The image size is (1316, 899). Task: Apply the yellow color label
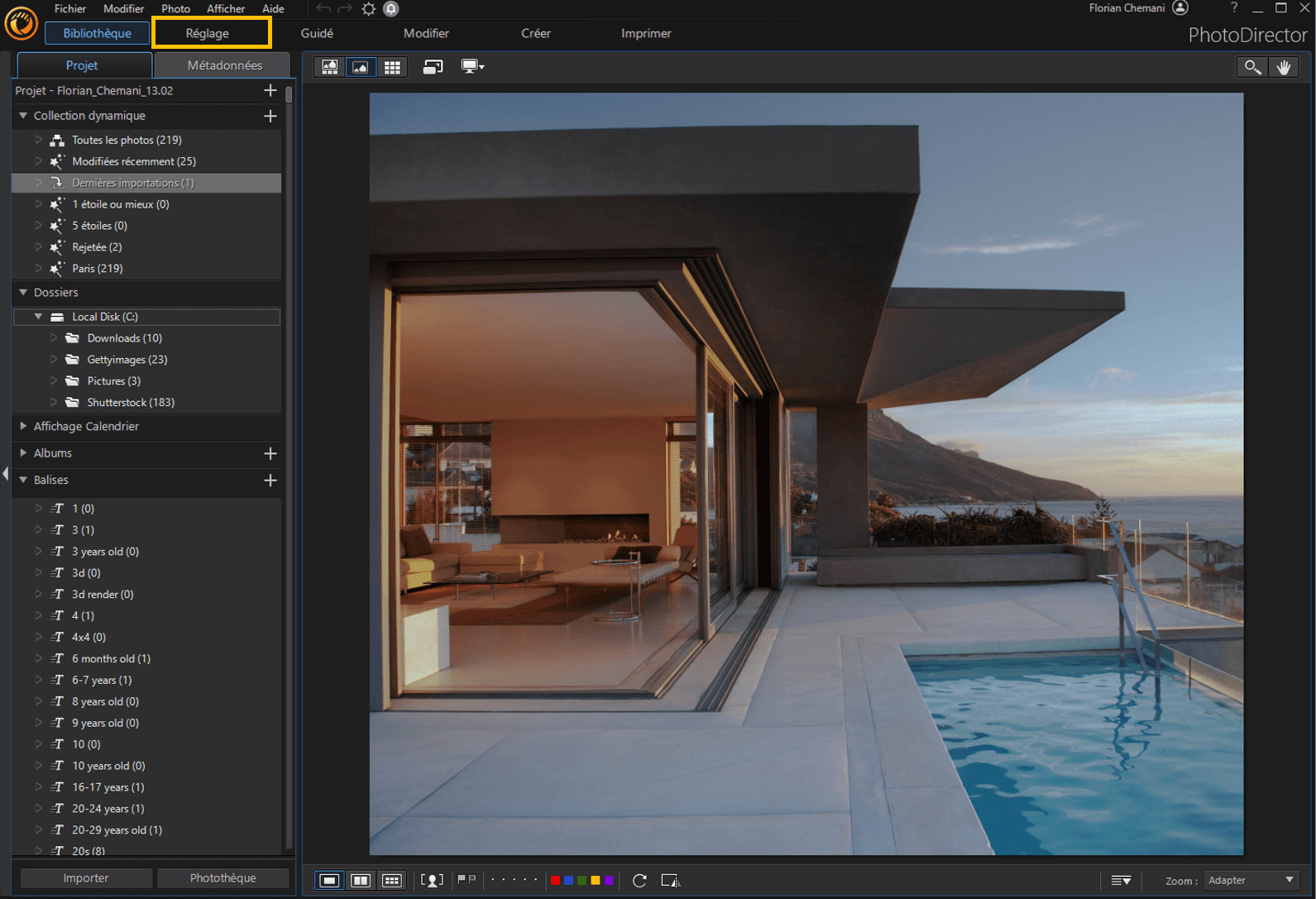click(x=596, y=880)
